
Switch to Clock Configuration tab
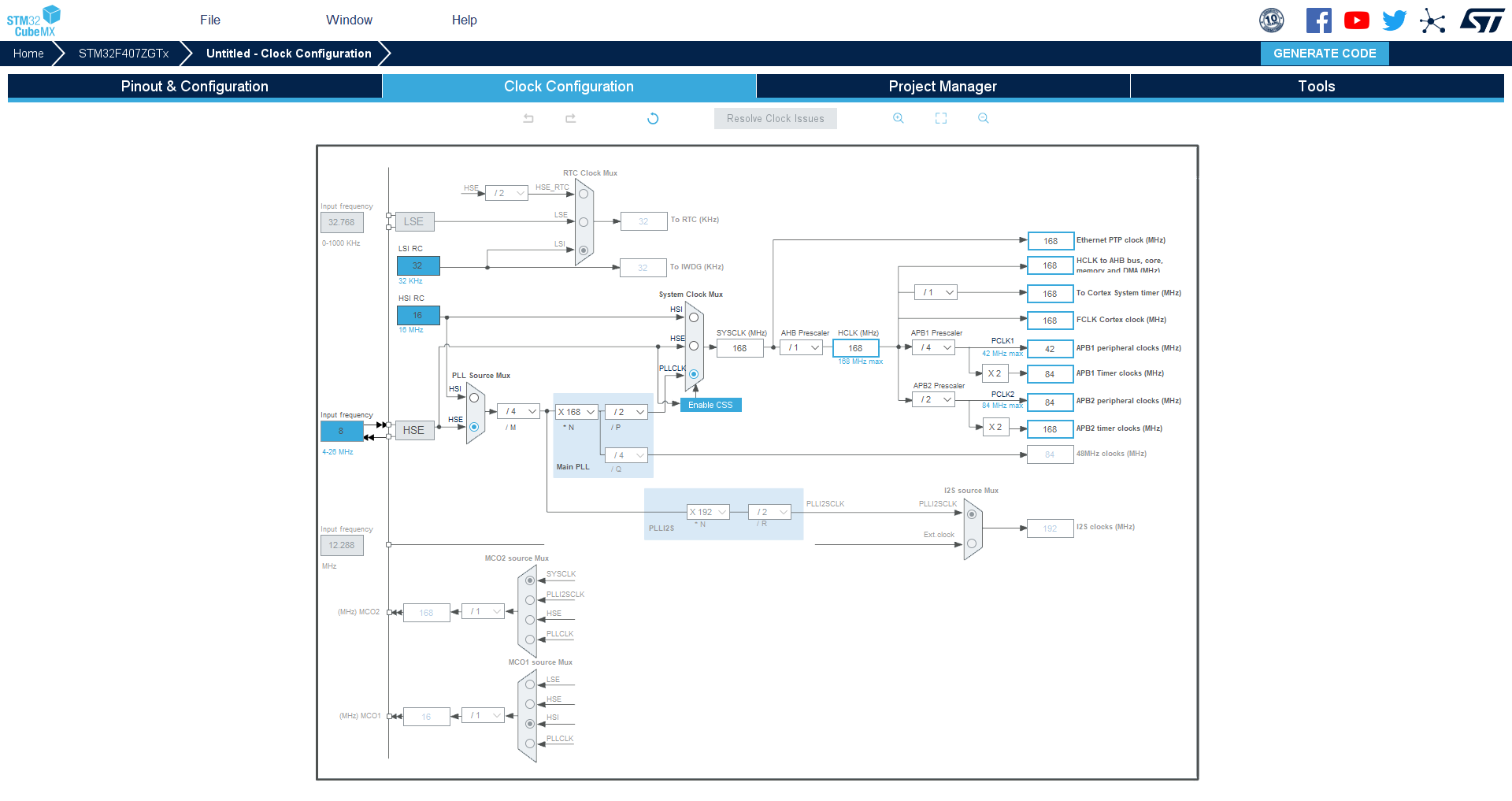point(569,87)
